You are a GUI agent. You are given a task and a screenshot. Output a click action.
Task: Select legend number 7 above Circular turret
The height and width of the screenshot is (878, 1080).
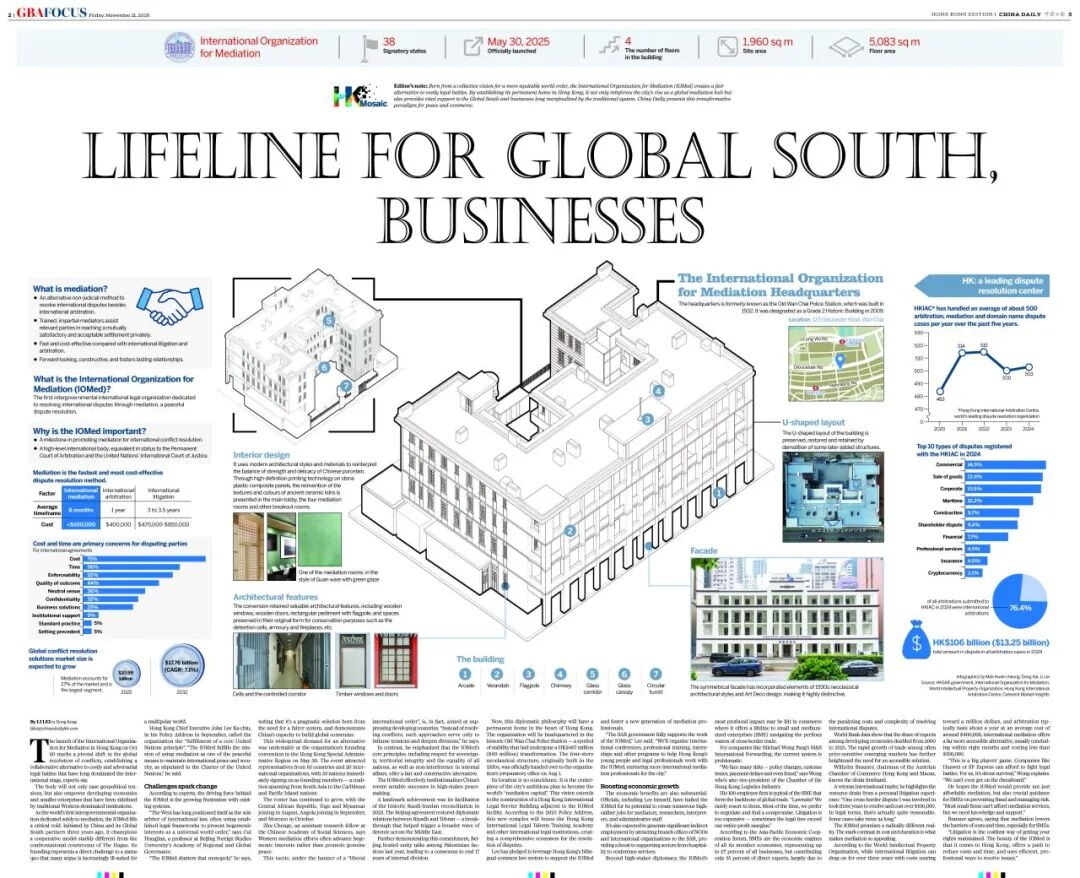click(x=656, y=674)
